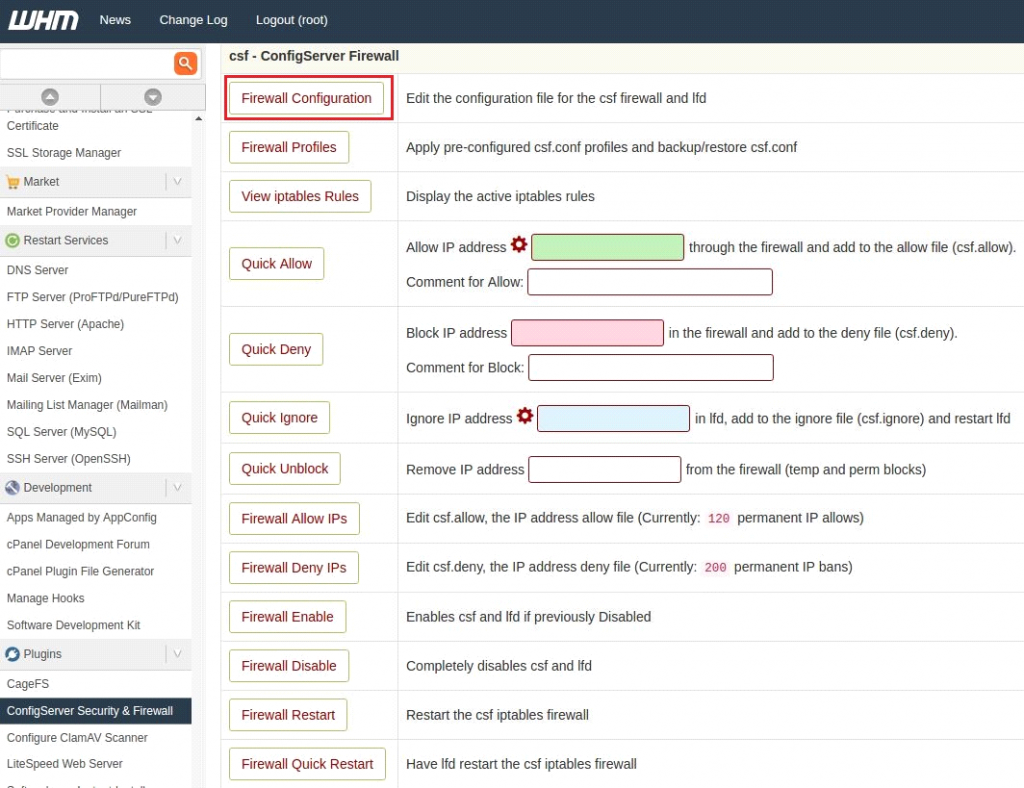Focus the sidebar search box

87,63
